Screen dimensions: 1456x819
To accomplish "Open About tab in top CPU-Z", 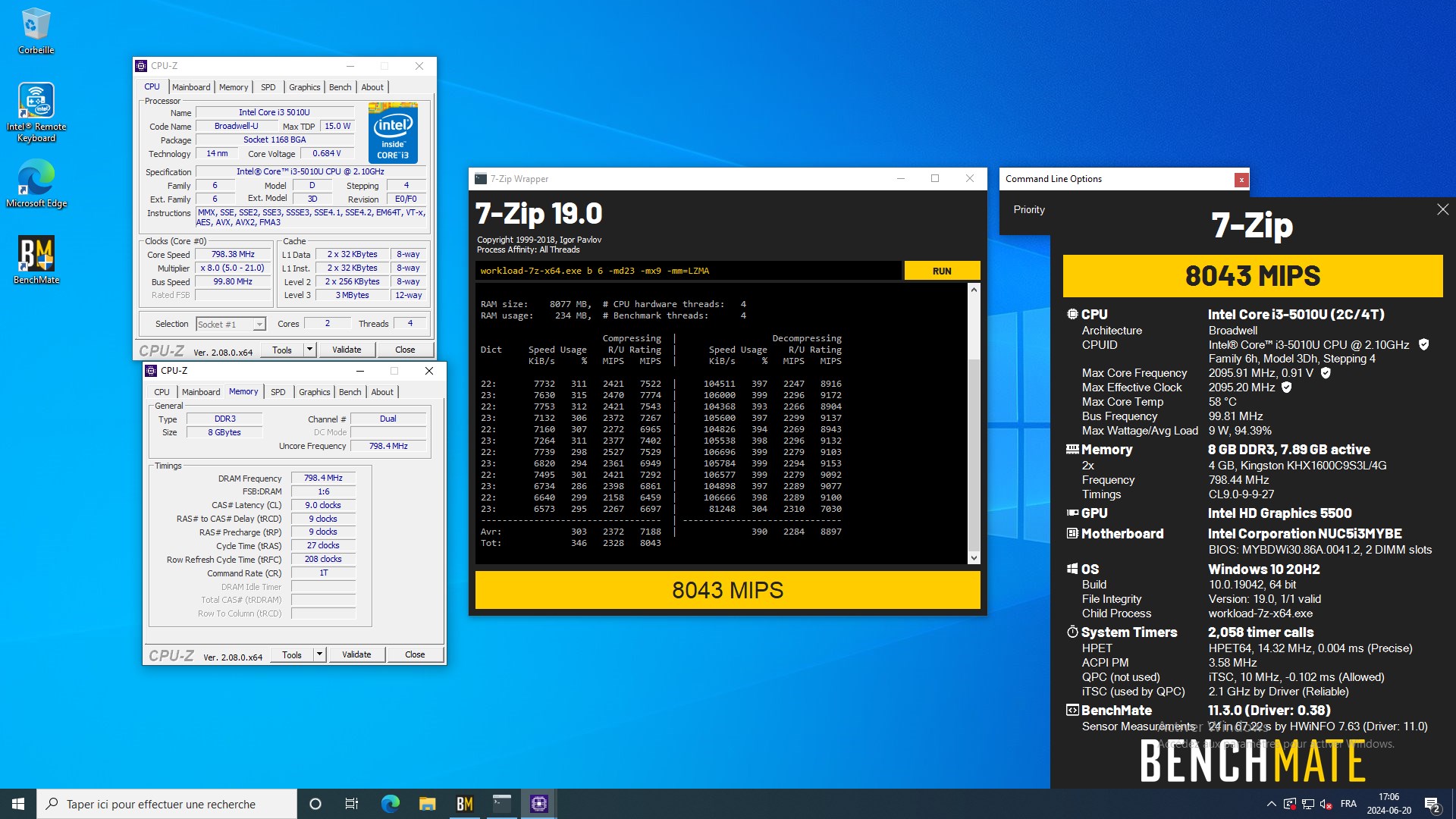I will pyautogui.click(x=372, y=87).
